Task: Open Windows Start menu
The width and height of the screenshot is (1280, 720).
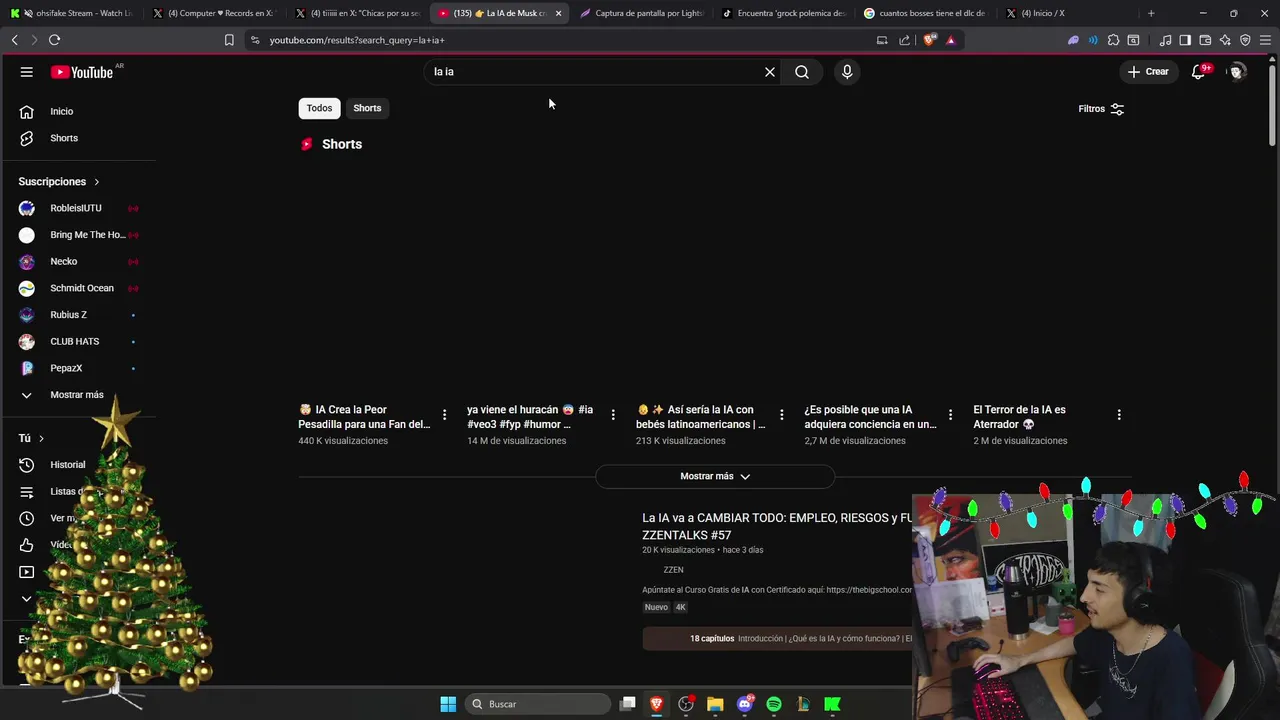Action: (x=448, y=704)
